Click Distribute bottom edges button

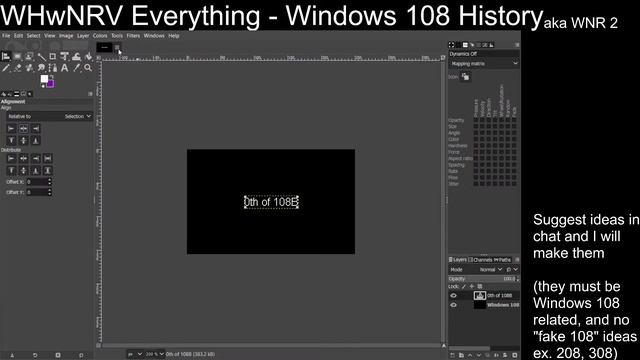(x=36, y=170)
